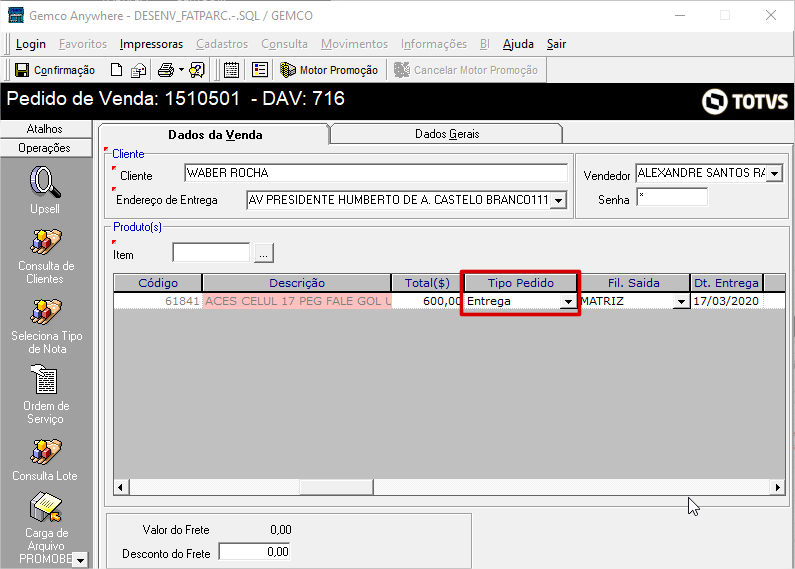
Task: Open Seleciona Tipo de Nota shortcut
Action: 47,327
